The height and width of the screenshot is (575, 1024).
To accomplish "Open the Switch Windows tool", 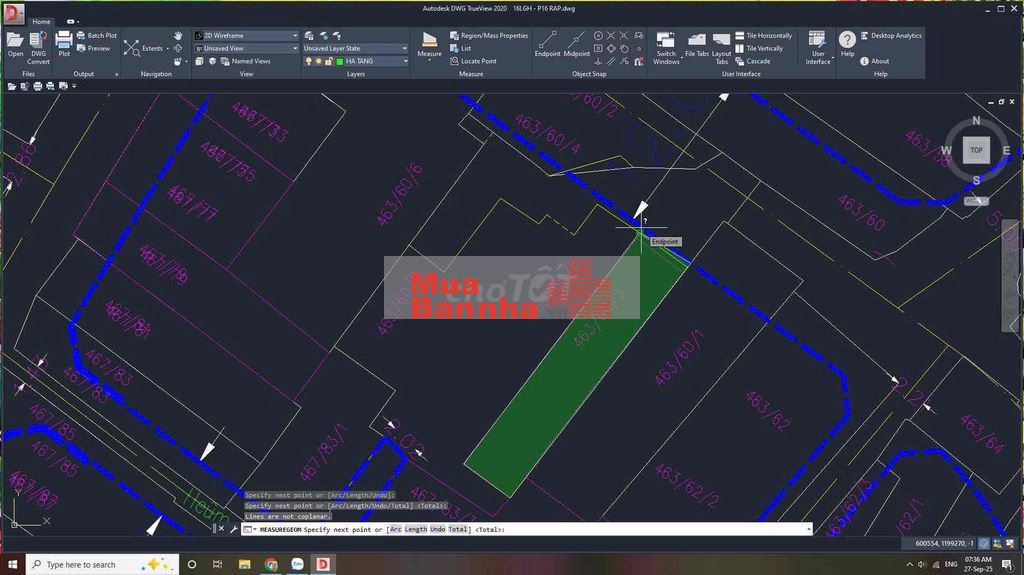I will coord(666,45).
